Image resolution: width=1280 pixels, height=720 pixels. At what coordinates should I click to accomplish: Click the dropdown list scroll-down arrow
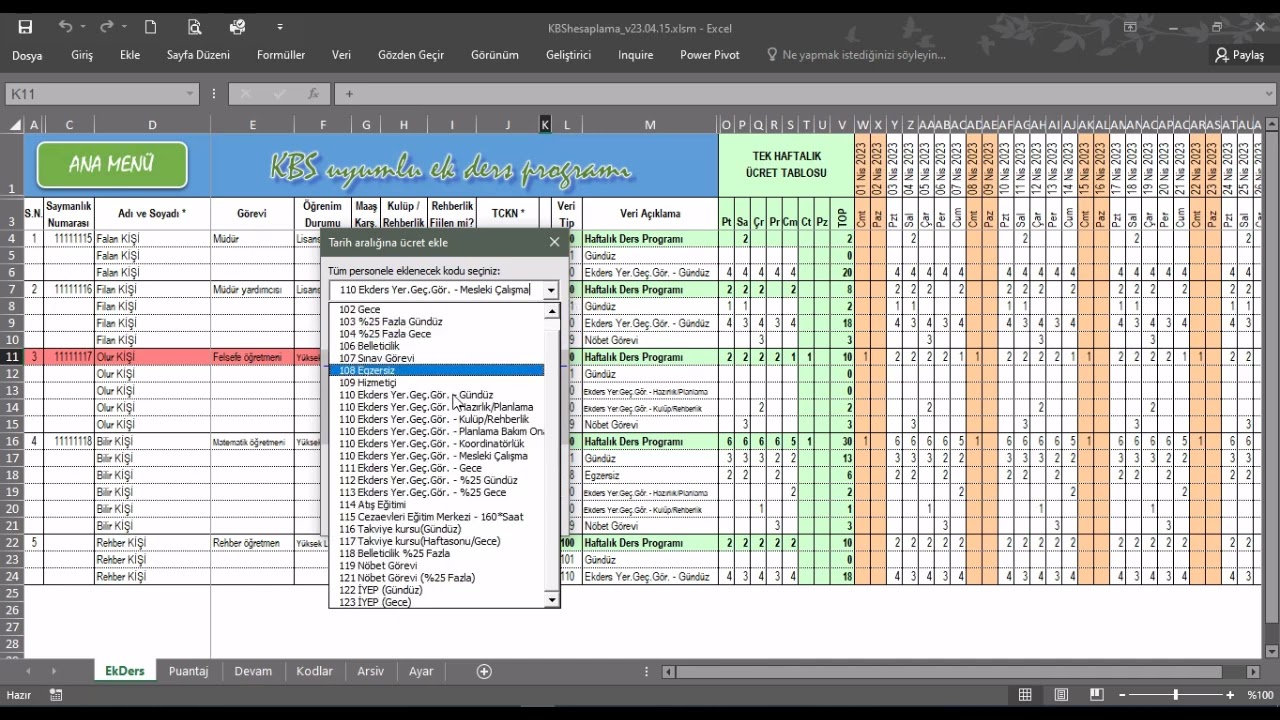551,600
